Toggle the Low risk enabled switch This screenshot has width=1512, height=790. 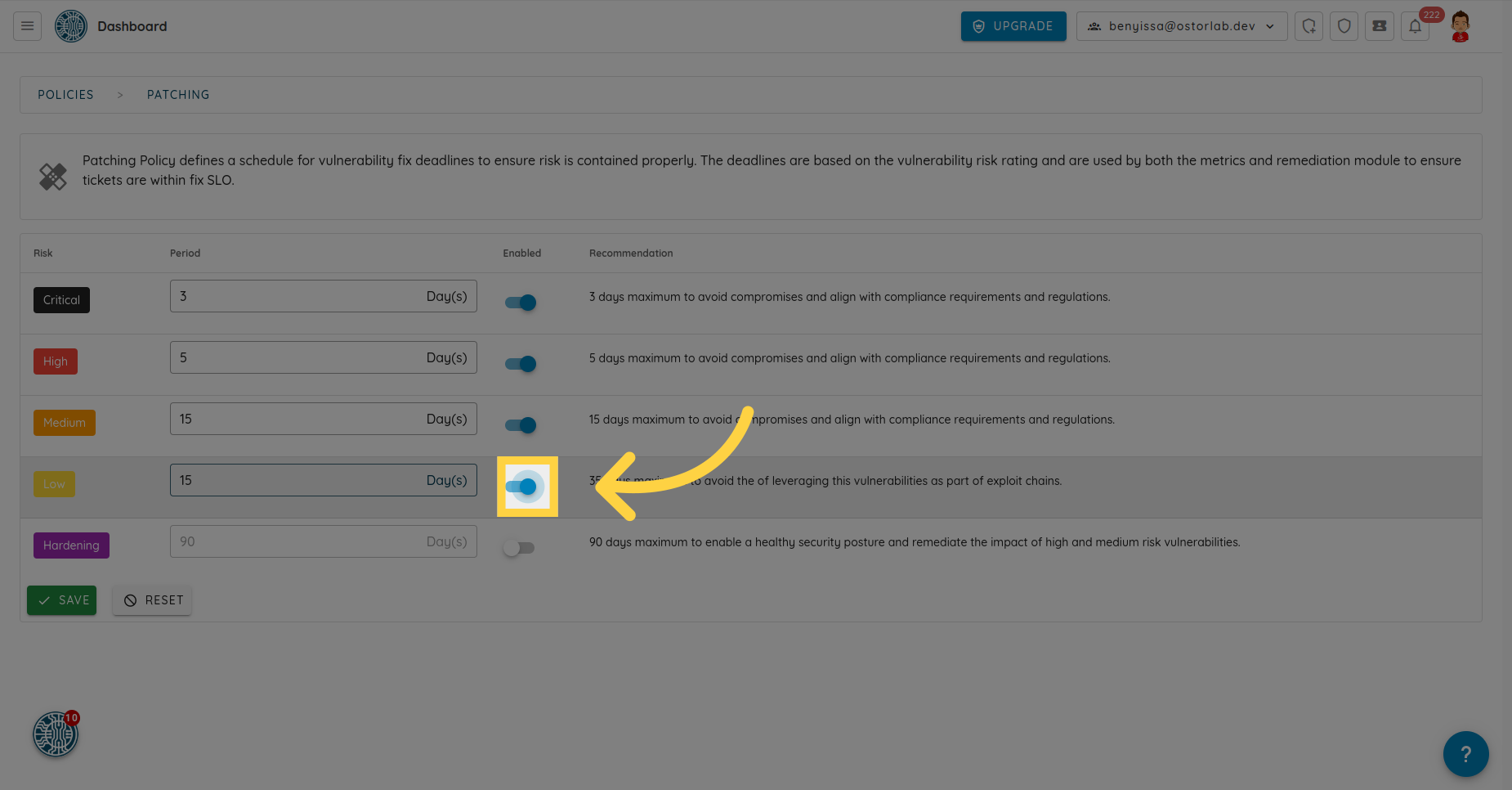(521, 487)
